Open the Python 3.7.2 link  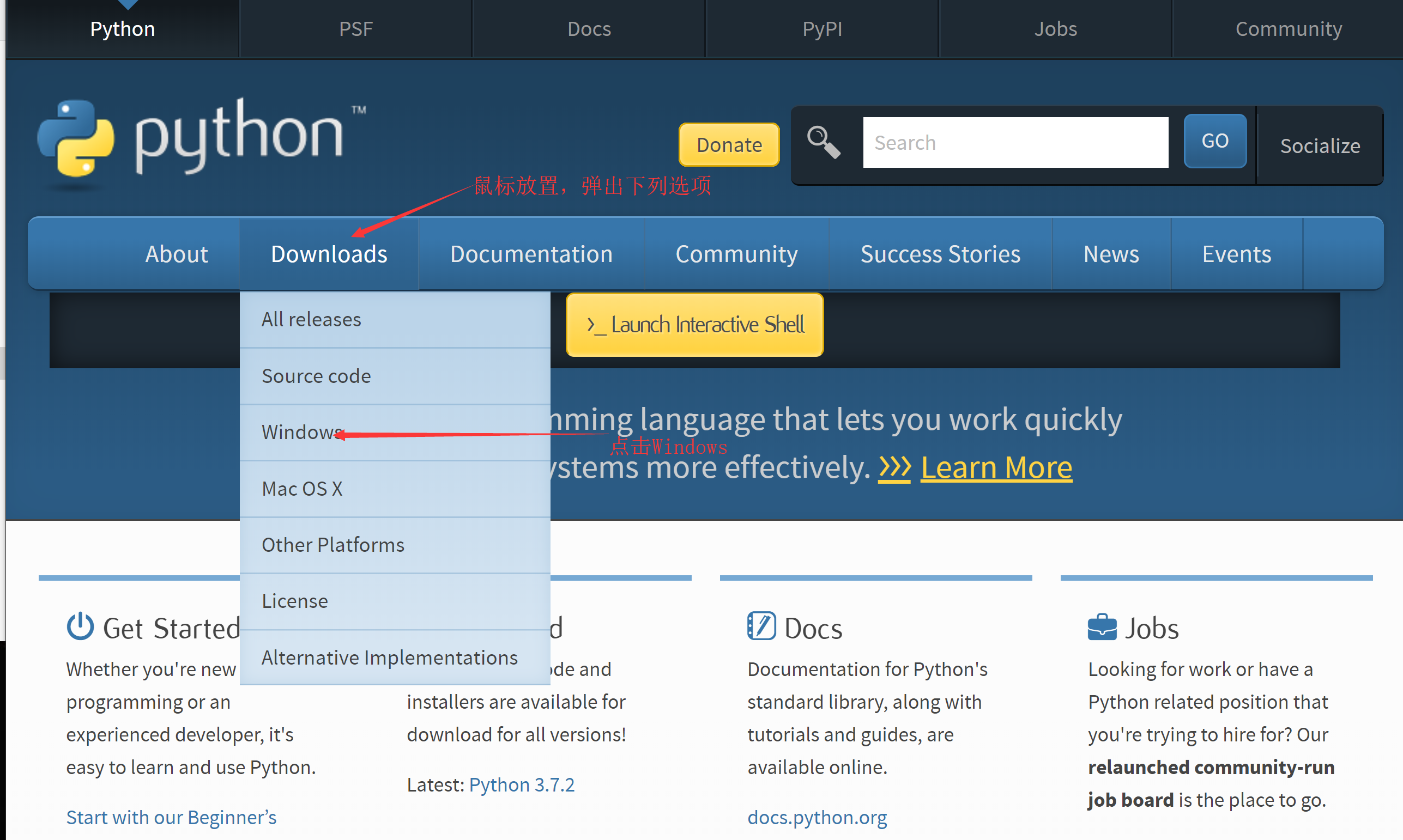click(522, 784)
